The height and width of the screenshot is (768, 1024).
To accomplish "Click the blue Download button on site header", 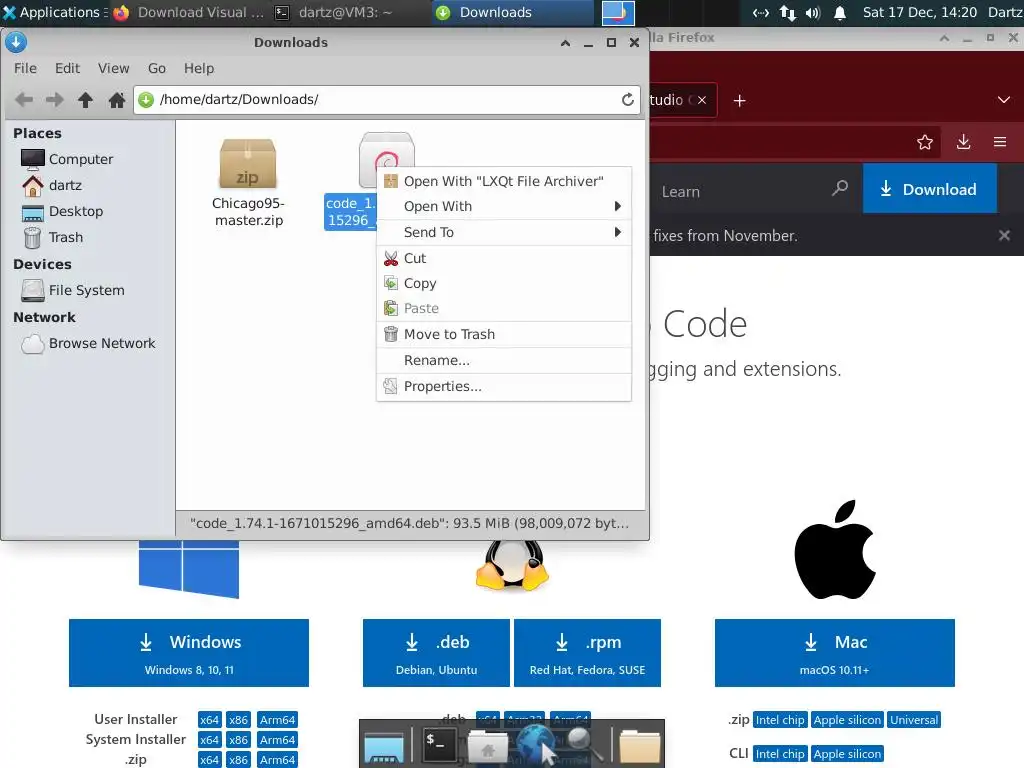I will click(929, 189).
